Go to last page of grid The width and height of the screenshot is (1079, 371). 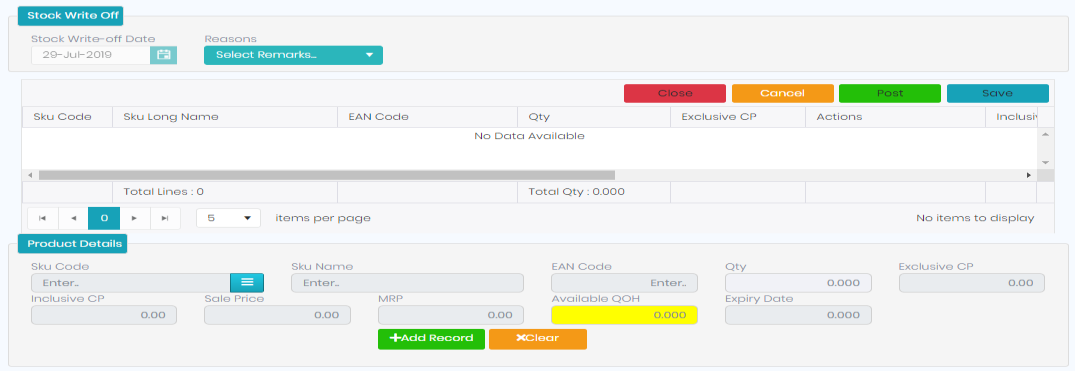(x=165, y=218)
